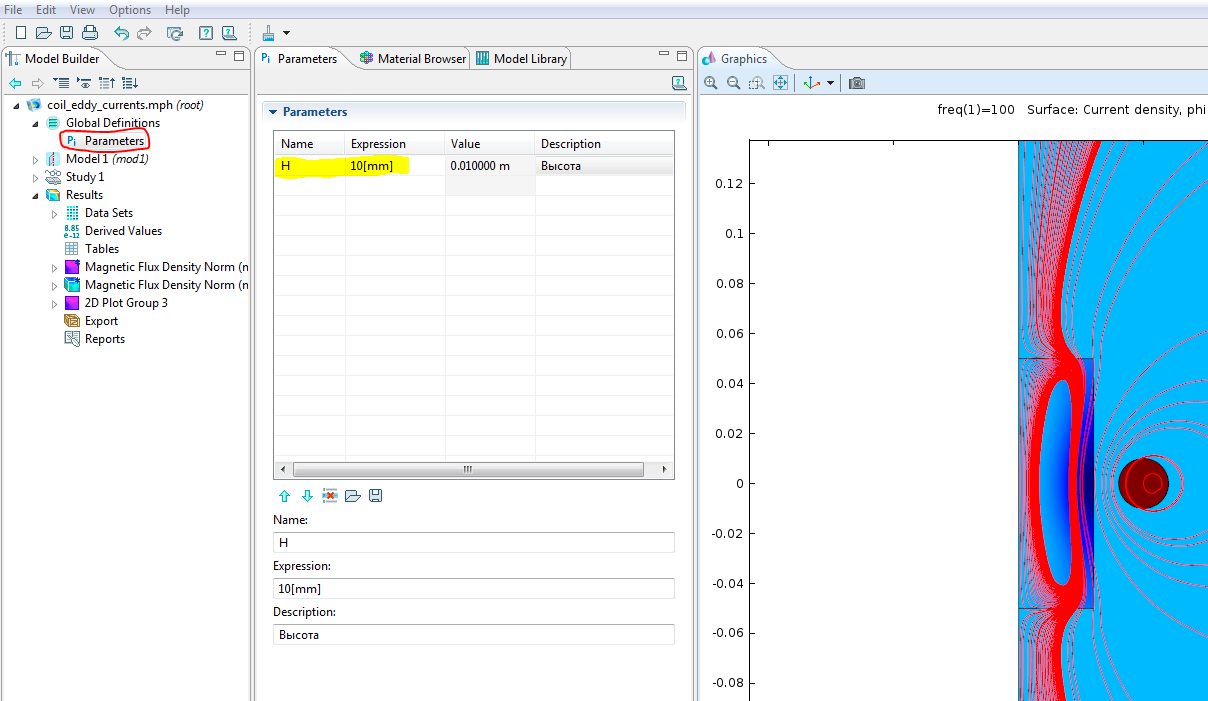Collapse Global Definitions node
Viewport: 1208px width, 701px height.
36,123
